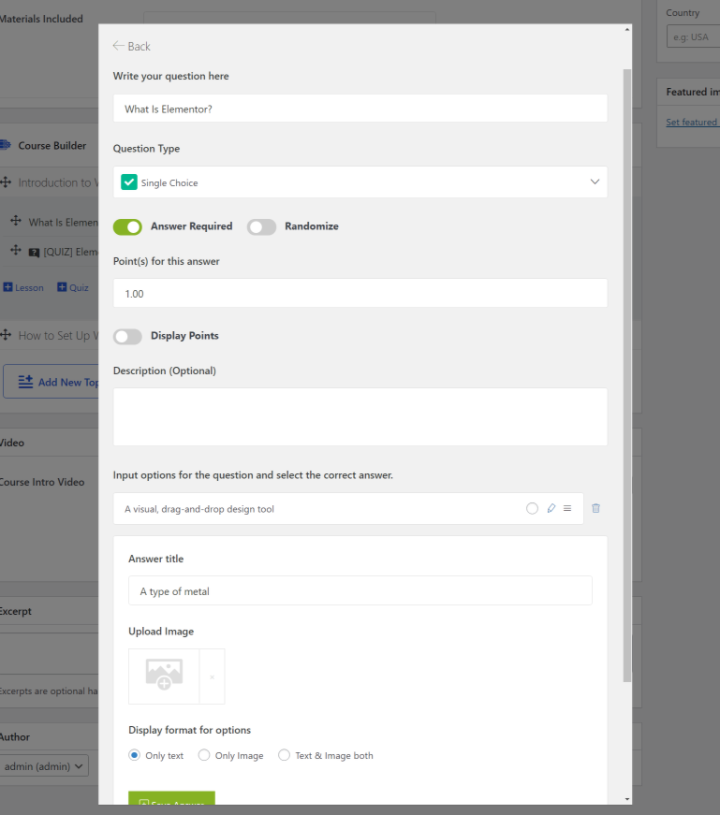
Task: Toggle the Answer Required switch off
Action: click(x=128, y=227)
